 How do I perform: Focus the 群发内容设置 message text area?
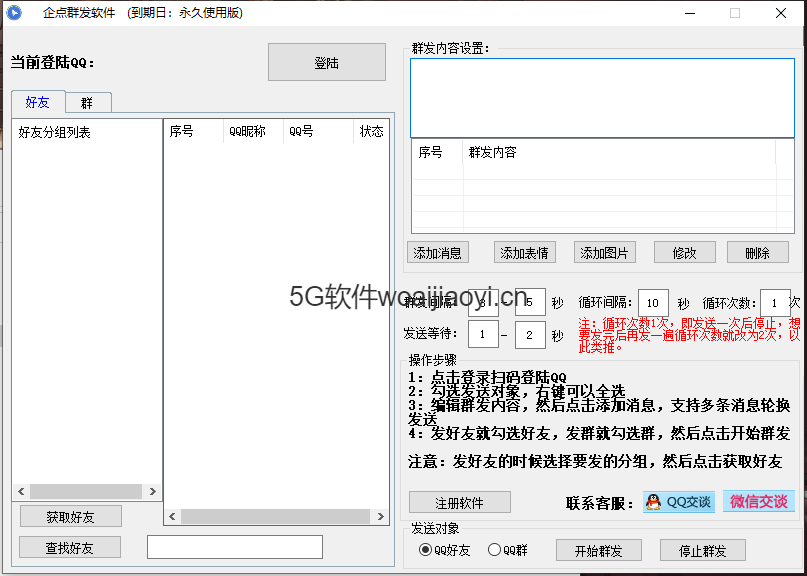[602, 98]
